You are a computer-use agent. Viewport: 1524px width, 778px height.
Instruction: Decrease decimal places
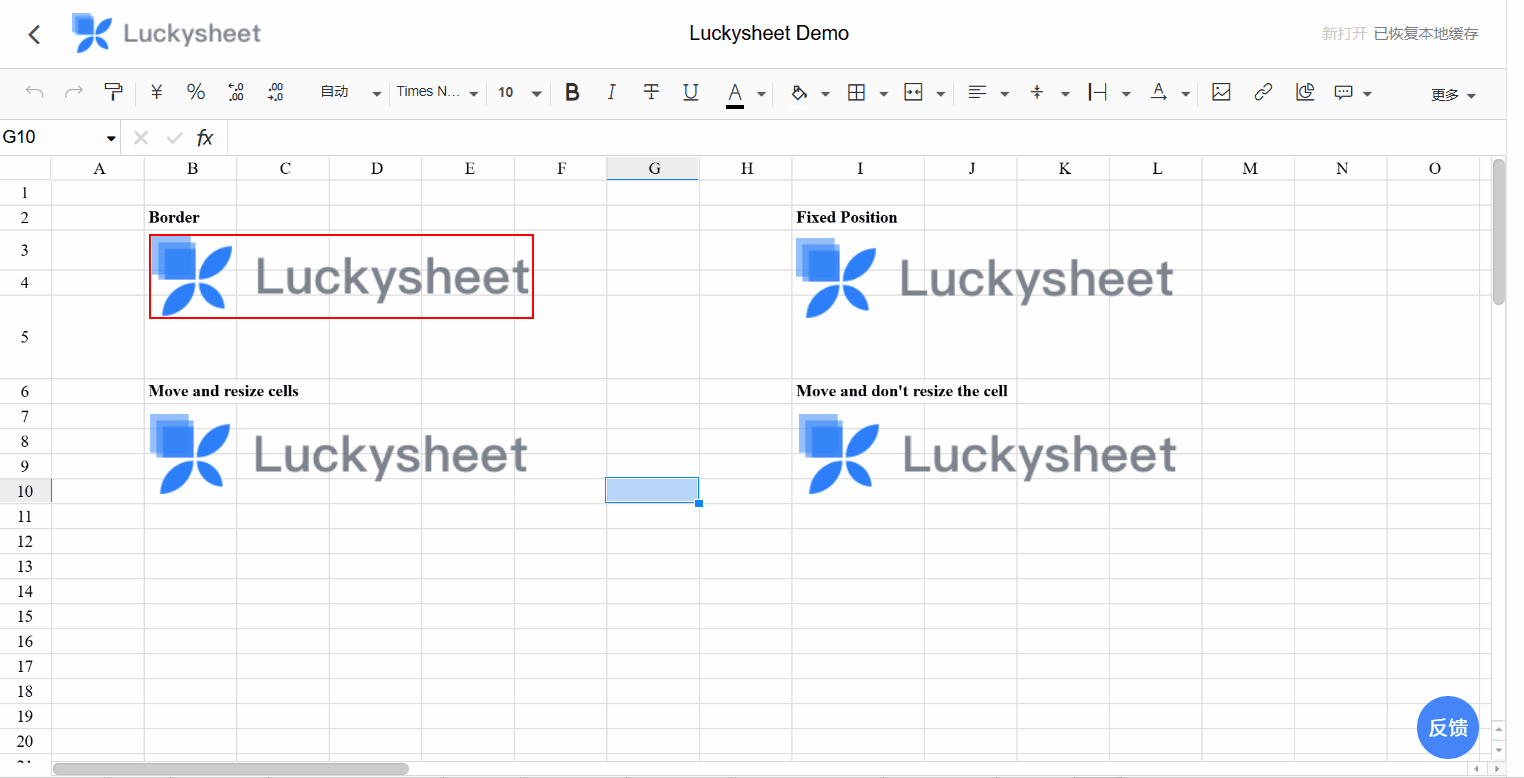tap(236, 93)
